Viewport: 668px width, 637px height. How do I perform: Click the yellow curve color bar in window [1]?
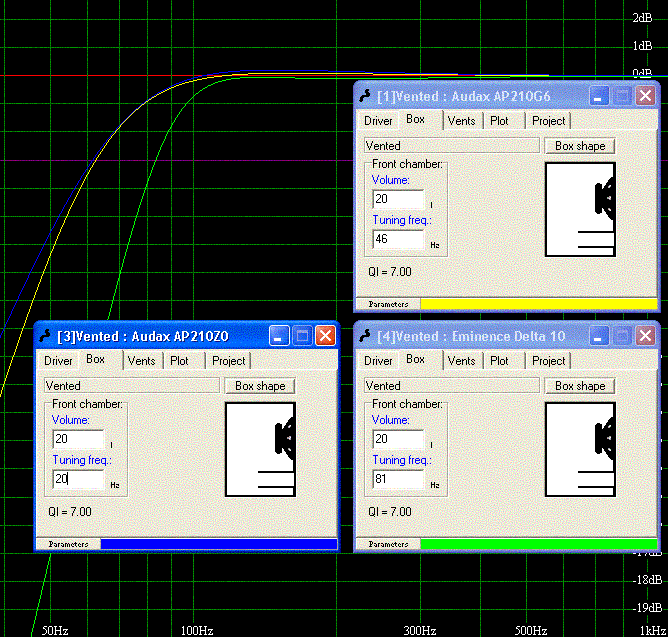tap(539, 304)
